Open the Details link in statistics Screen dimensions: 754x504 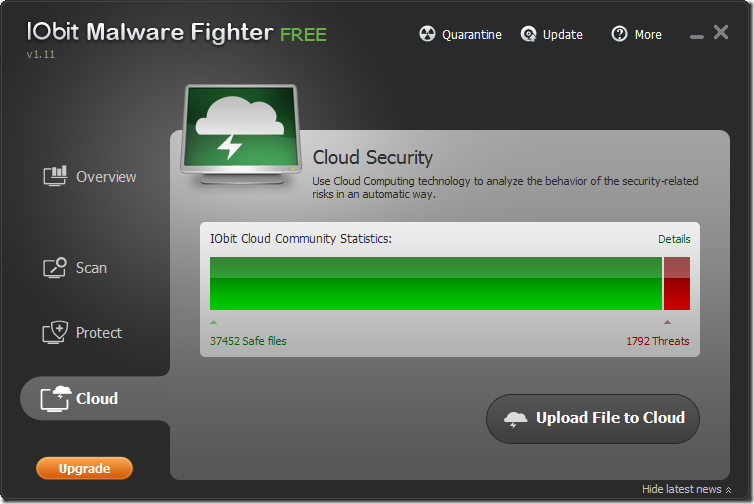point(674,239)
